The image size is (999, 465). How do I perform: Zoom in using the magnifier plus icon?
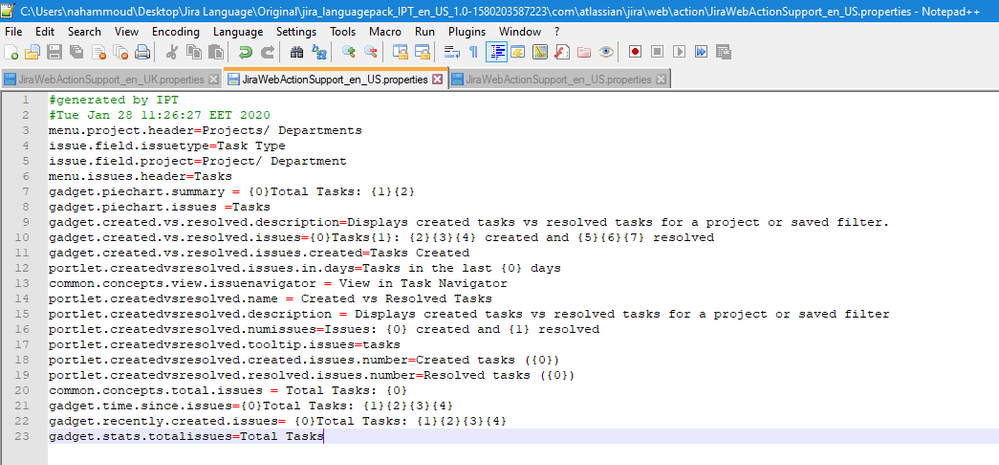pos(349,52)
